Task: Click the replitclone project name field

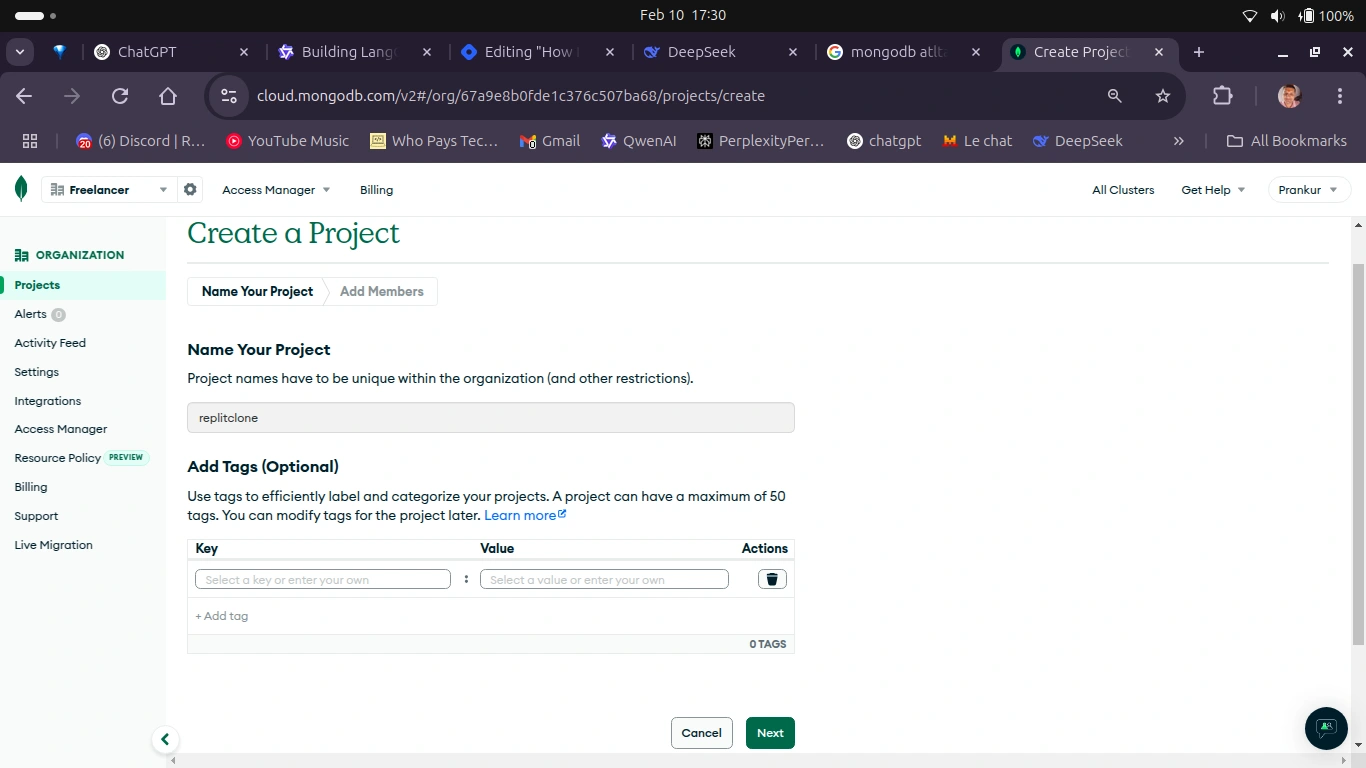Action: click(x=490, y=417)
